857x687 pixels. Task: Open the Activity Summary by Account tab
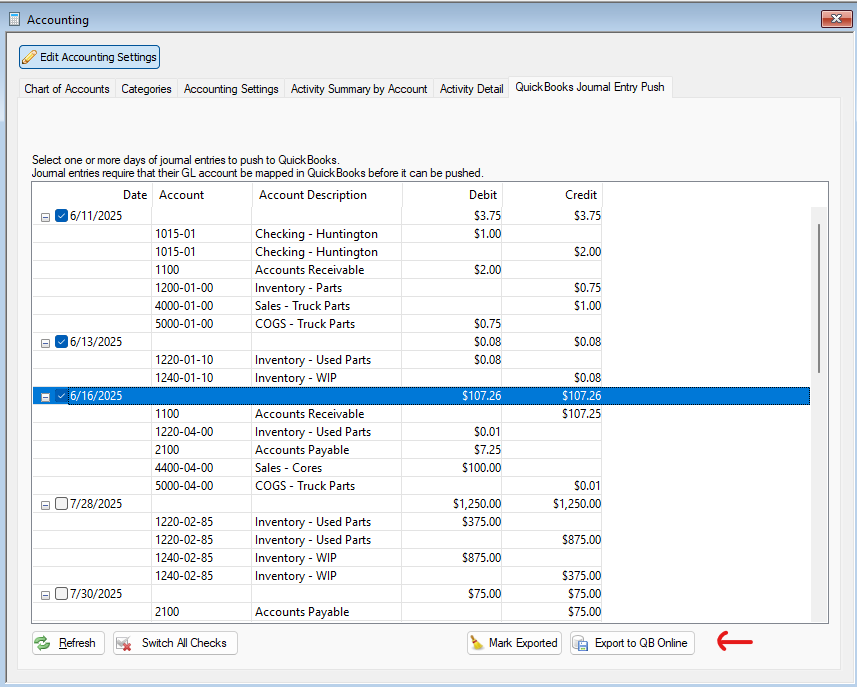click(358, 89)
